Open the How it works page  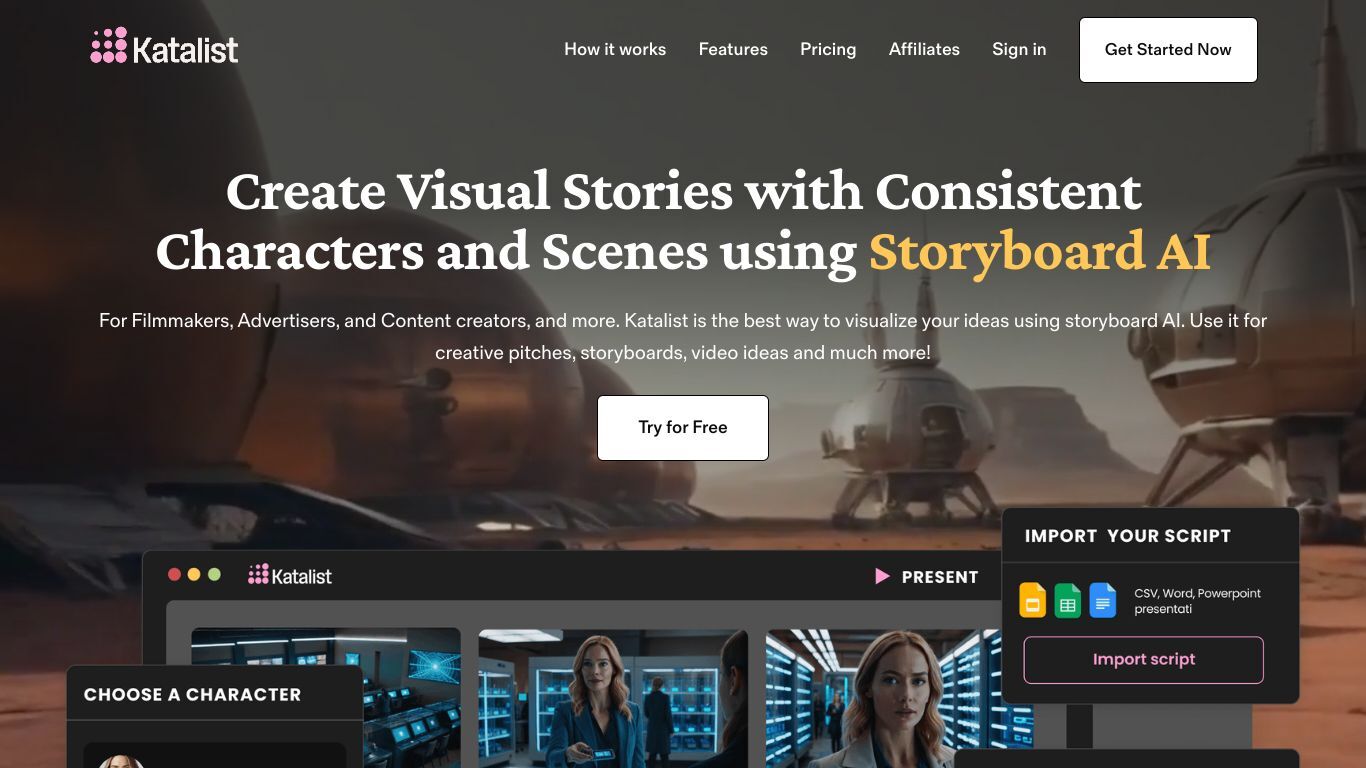click(615, 49)
